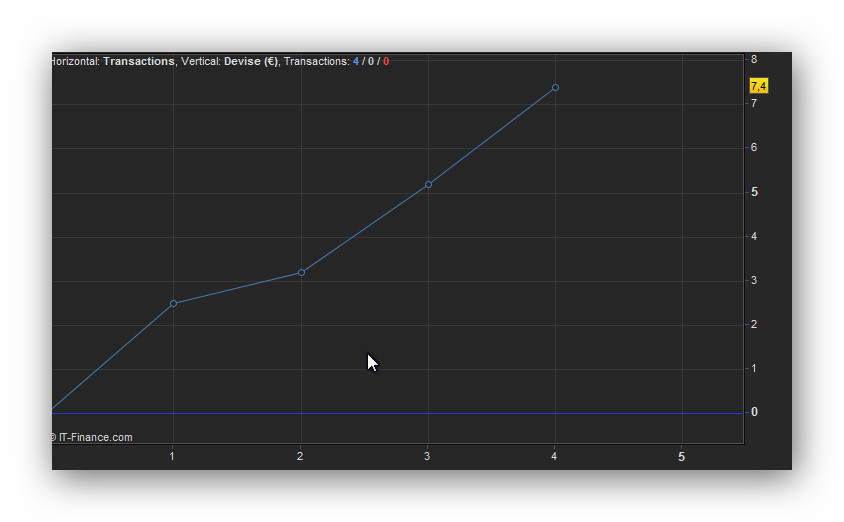
Task: Click the x-axis tick label 3
Action: [427, 456]
